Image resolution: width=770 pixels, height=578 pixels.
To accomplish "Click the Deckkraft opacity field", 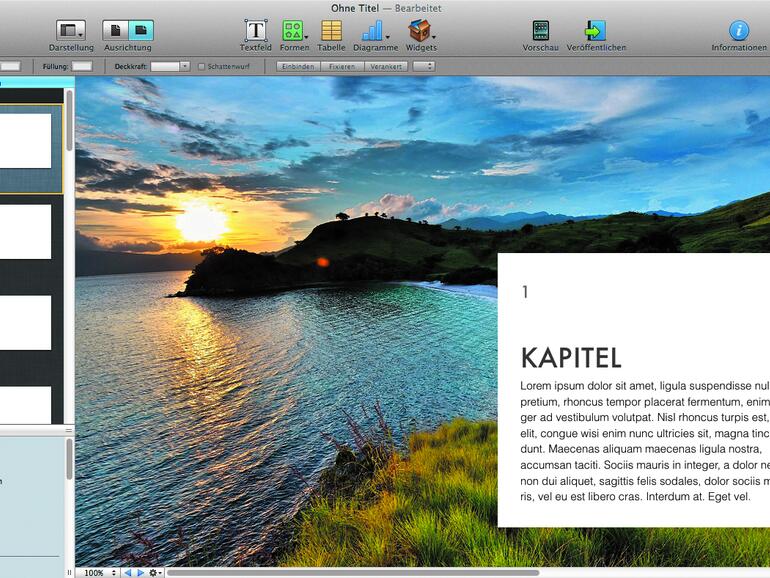I will click(165, 66).
